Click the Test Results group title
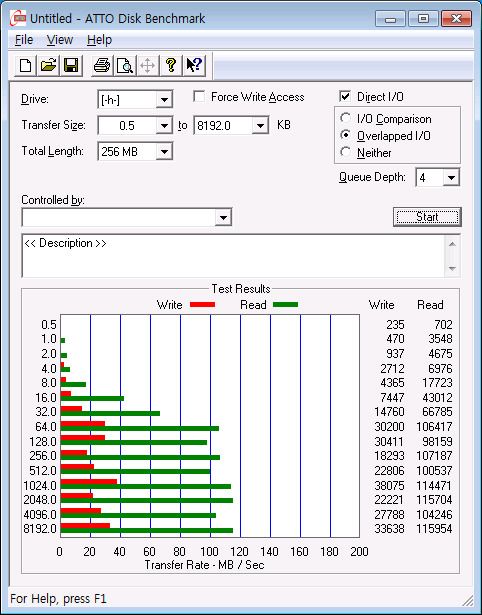 coord(241,289)
